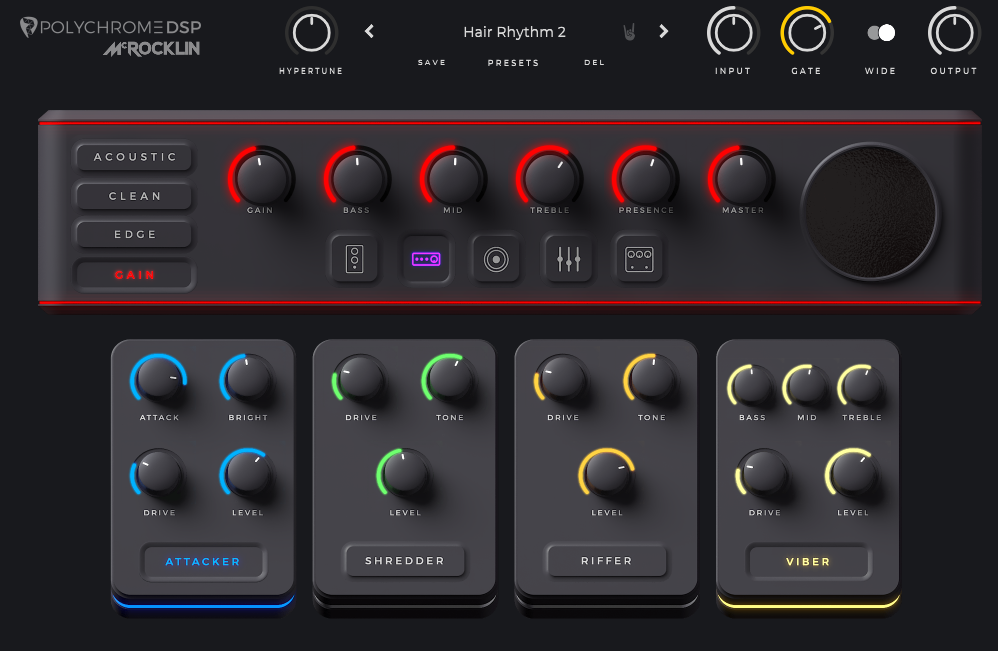Go to previous preset with left chevron
Image resolution: width=998 pixels, height=651 pixels.
coord(369,32)
